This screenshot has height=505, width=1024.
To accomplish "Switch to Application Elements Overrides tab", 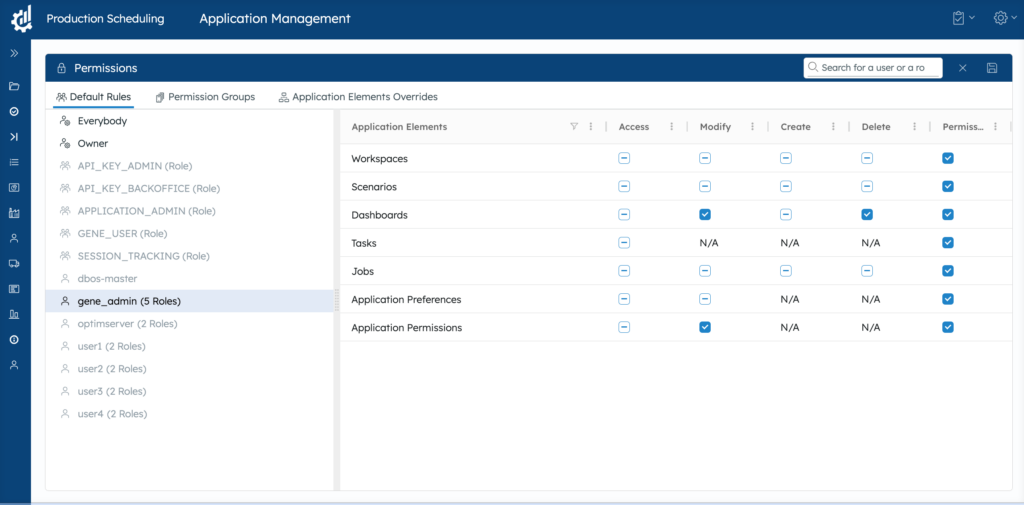I will pos(358,97).
